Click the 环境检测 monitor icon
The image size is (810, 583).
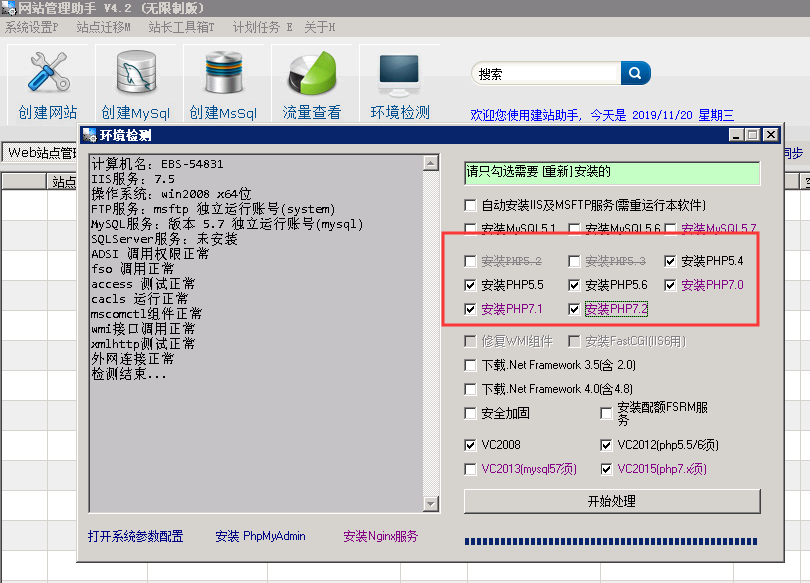(399, 75)
